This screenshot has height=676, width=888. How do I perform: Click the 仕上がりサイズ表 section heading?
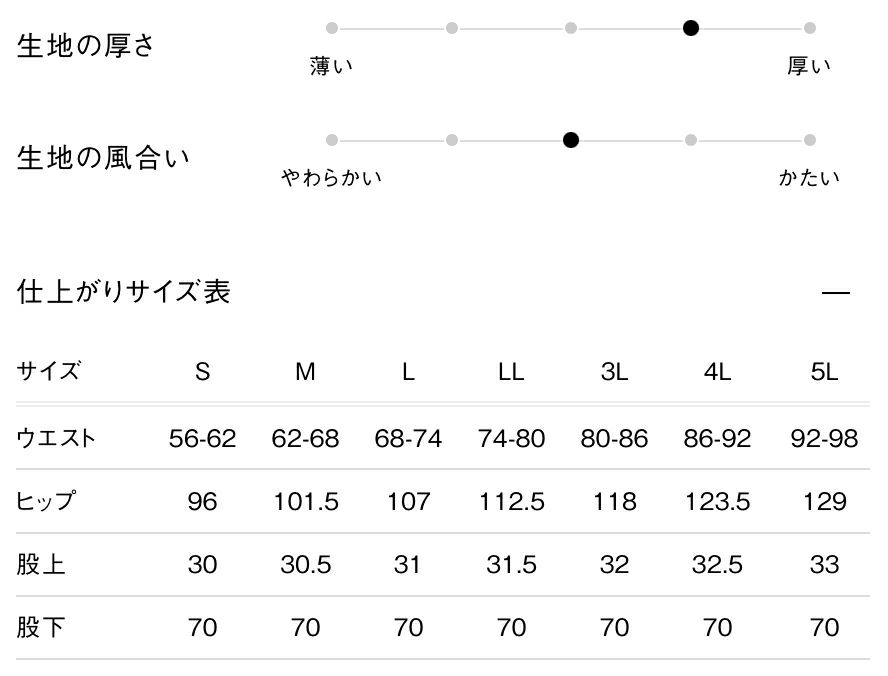[x=124, y=292]
